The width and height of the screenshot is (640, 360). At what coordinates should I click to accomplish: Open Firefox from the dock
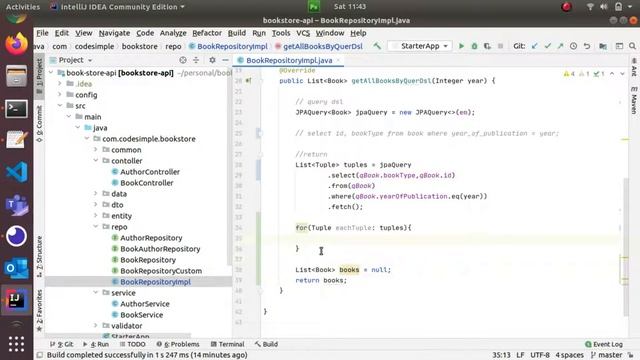click(x=16, y=43)
